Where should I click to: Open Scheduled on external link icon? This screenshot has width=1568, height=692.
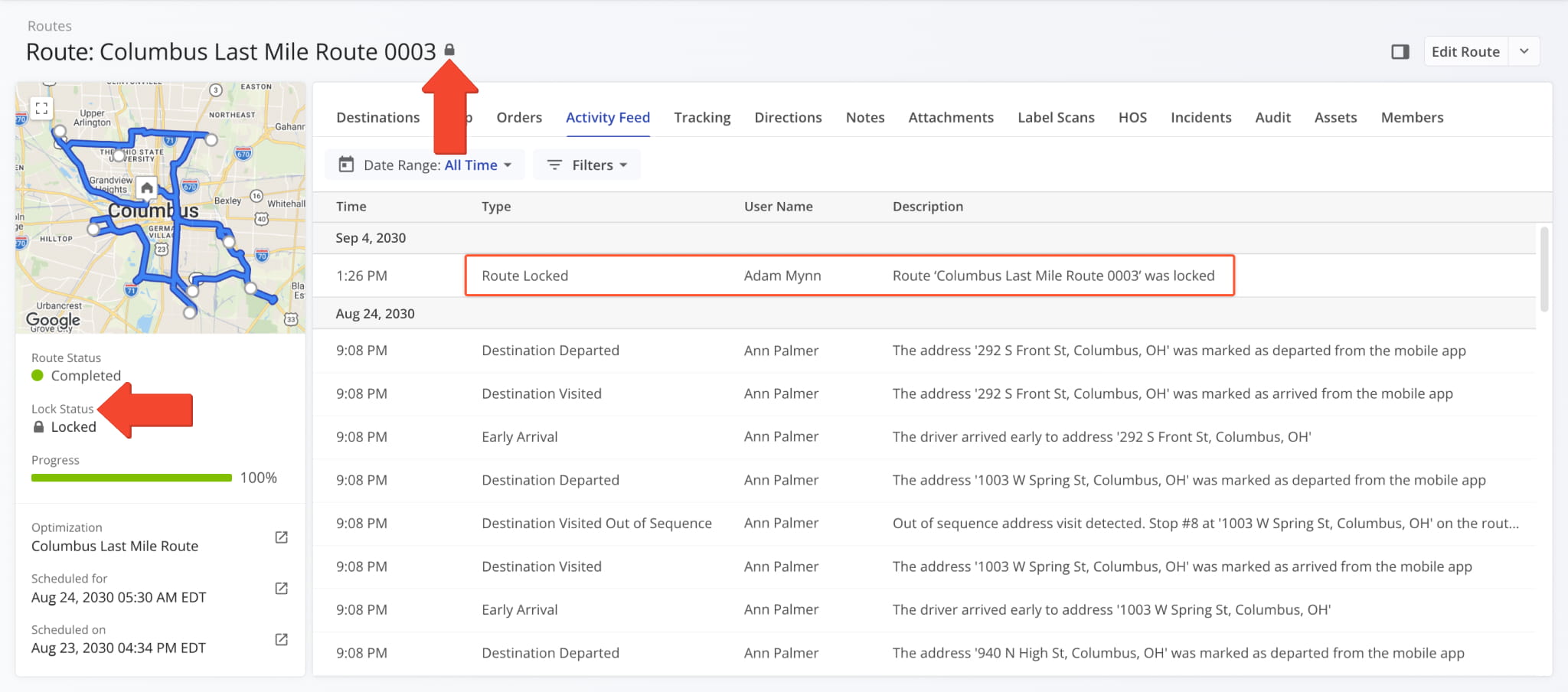pyautogui.click(x=281, y=639)
